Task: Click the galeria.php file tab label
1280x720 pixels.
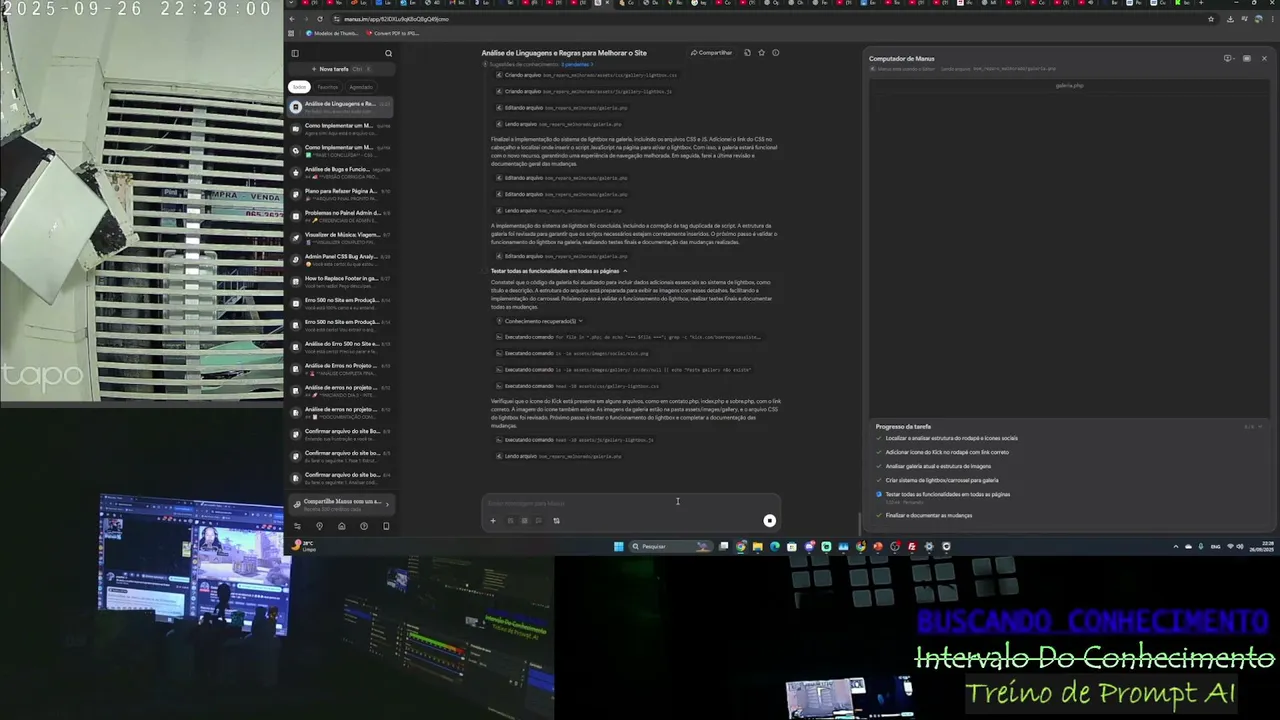Action: [1069, 86]
